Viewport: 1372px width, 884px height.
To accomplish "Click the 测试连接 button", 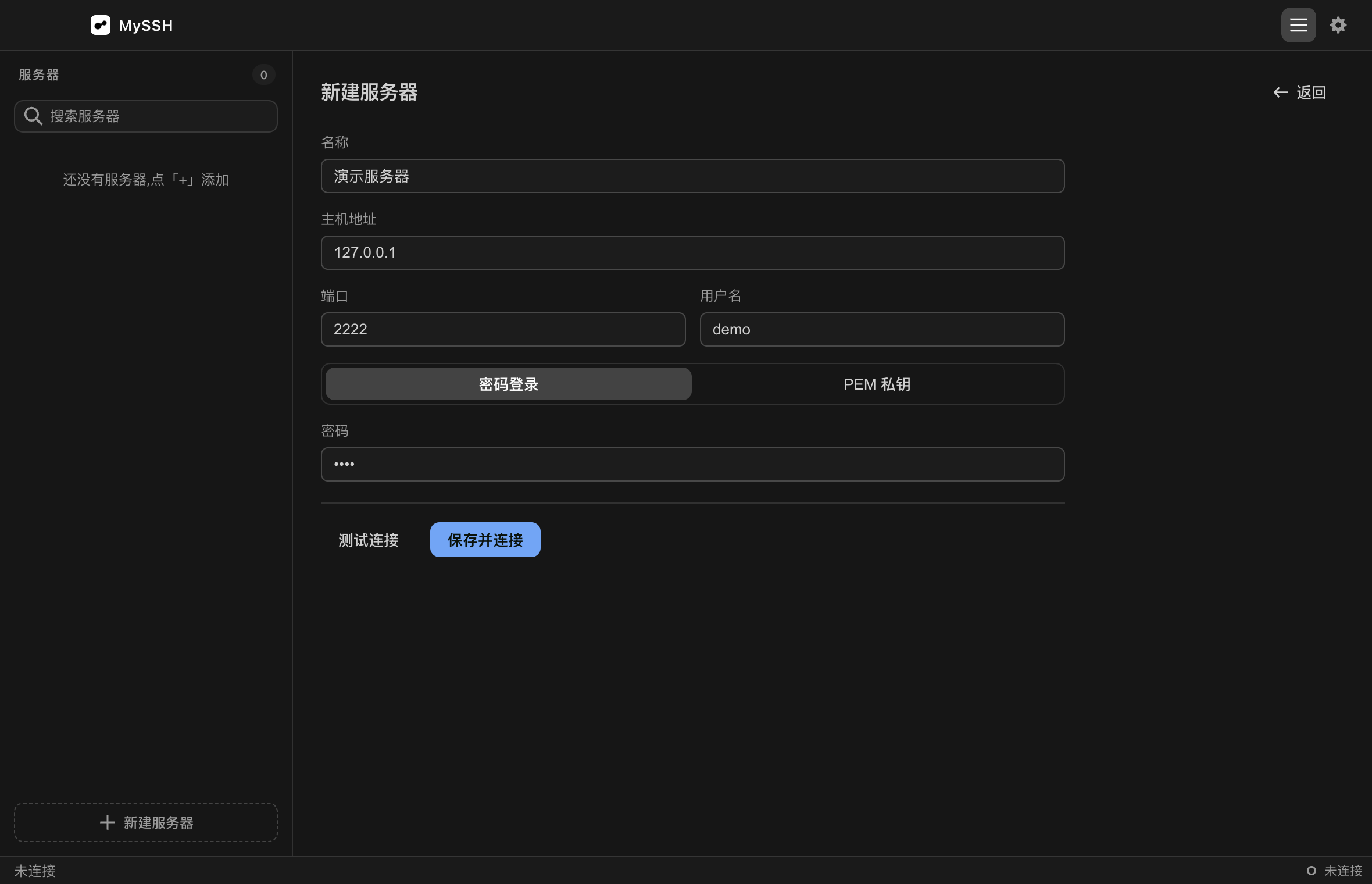I will pyautogui.click(x=369, y=540).
